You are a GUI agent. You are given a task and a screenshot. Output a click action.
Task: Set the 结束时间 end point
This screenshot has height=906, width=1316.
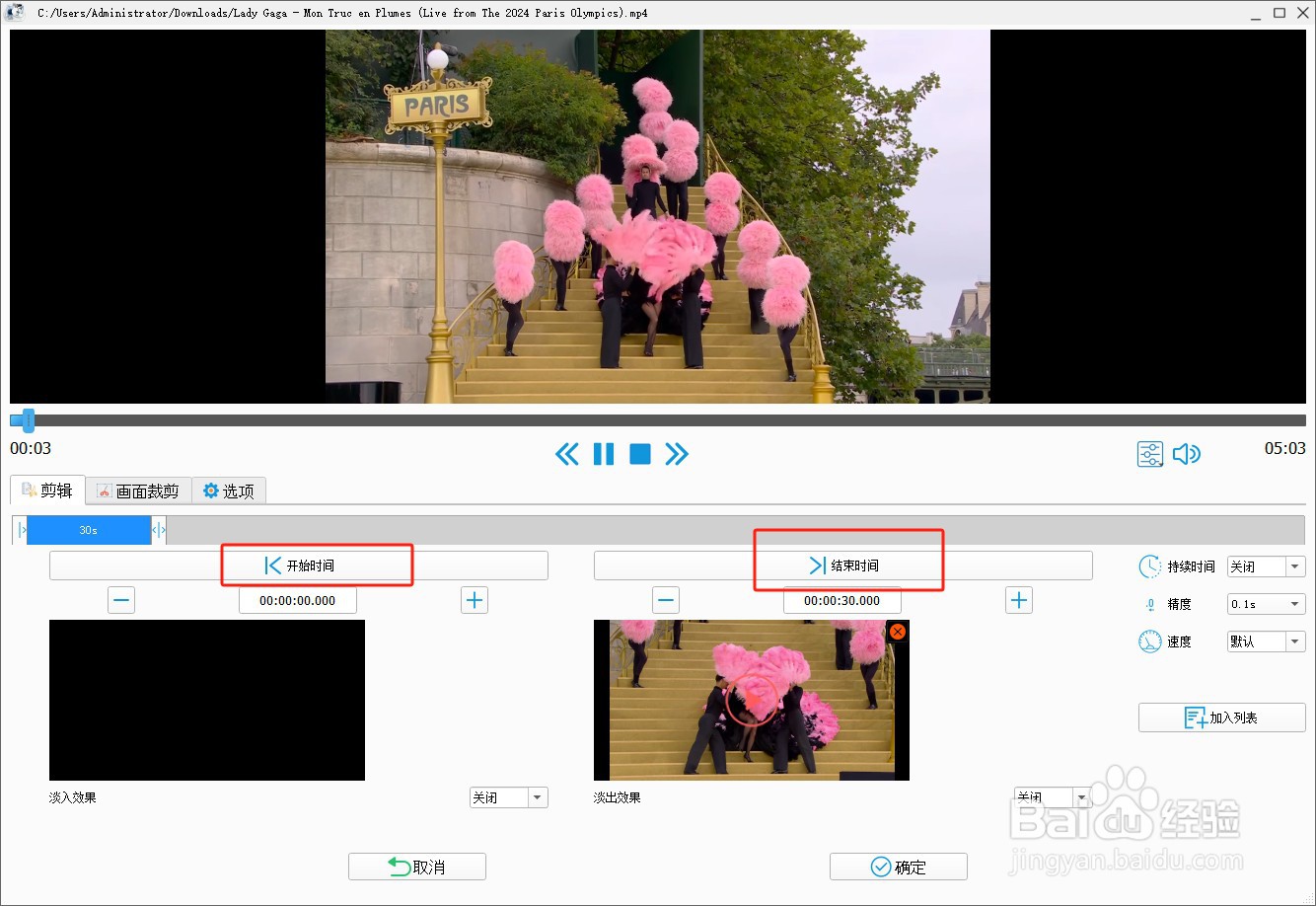click(x=843, y=566)
